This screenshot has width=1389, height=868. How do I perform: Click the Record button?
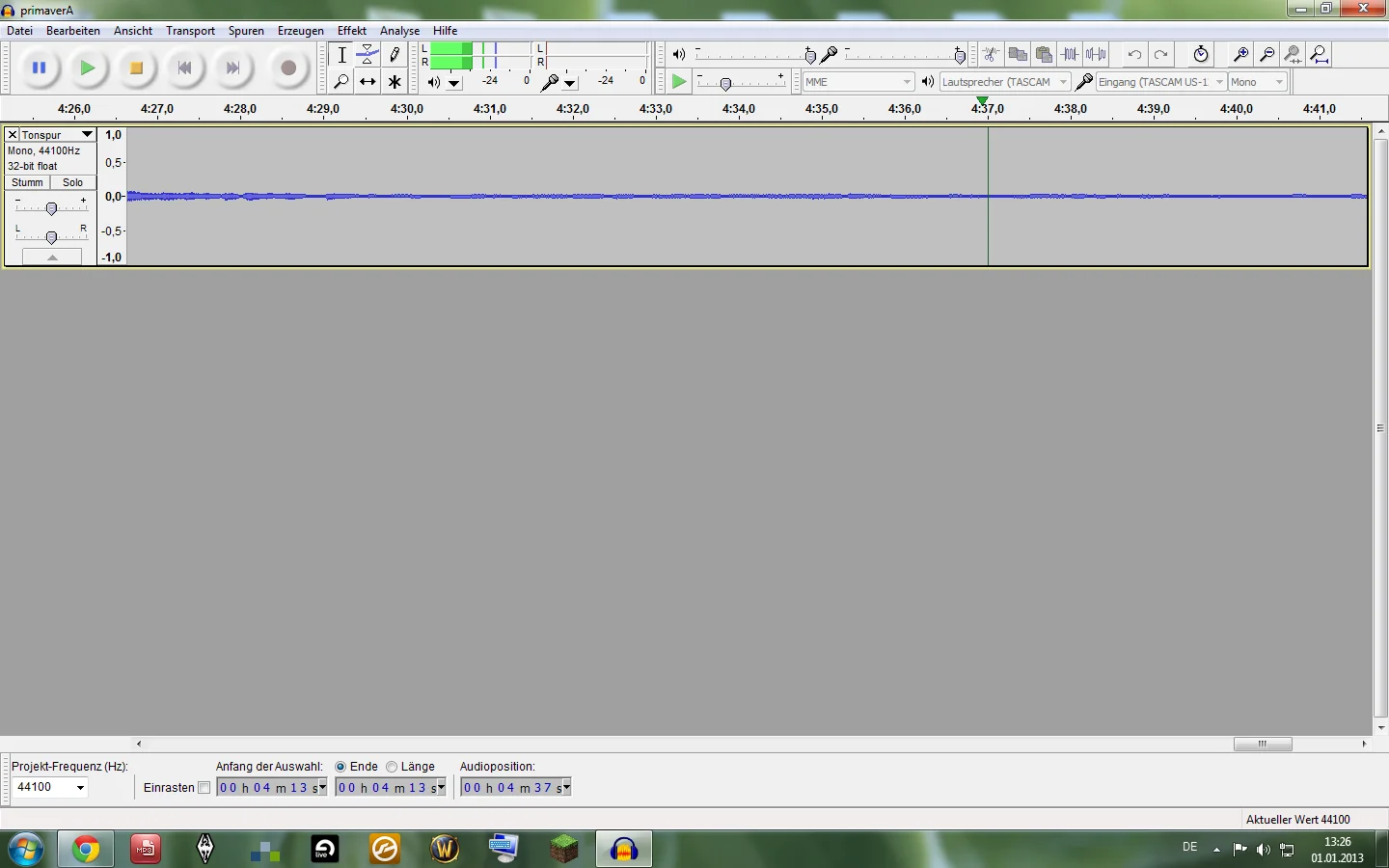pos(287,68)
